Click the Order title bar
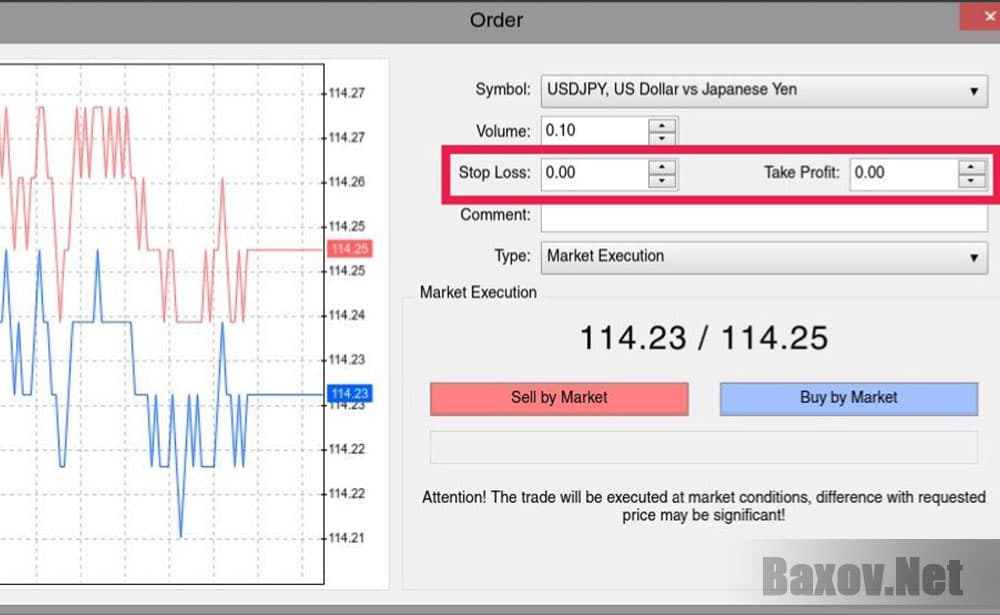Viewport: 1000px width, 615px height. 496,20
